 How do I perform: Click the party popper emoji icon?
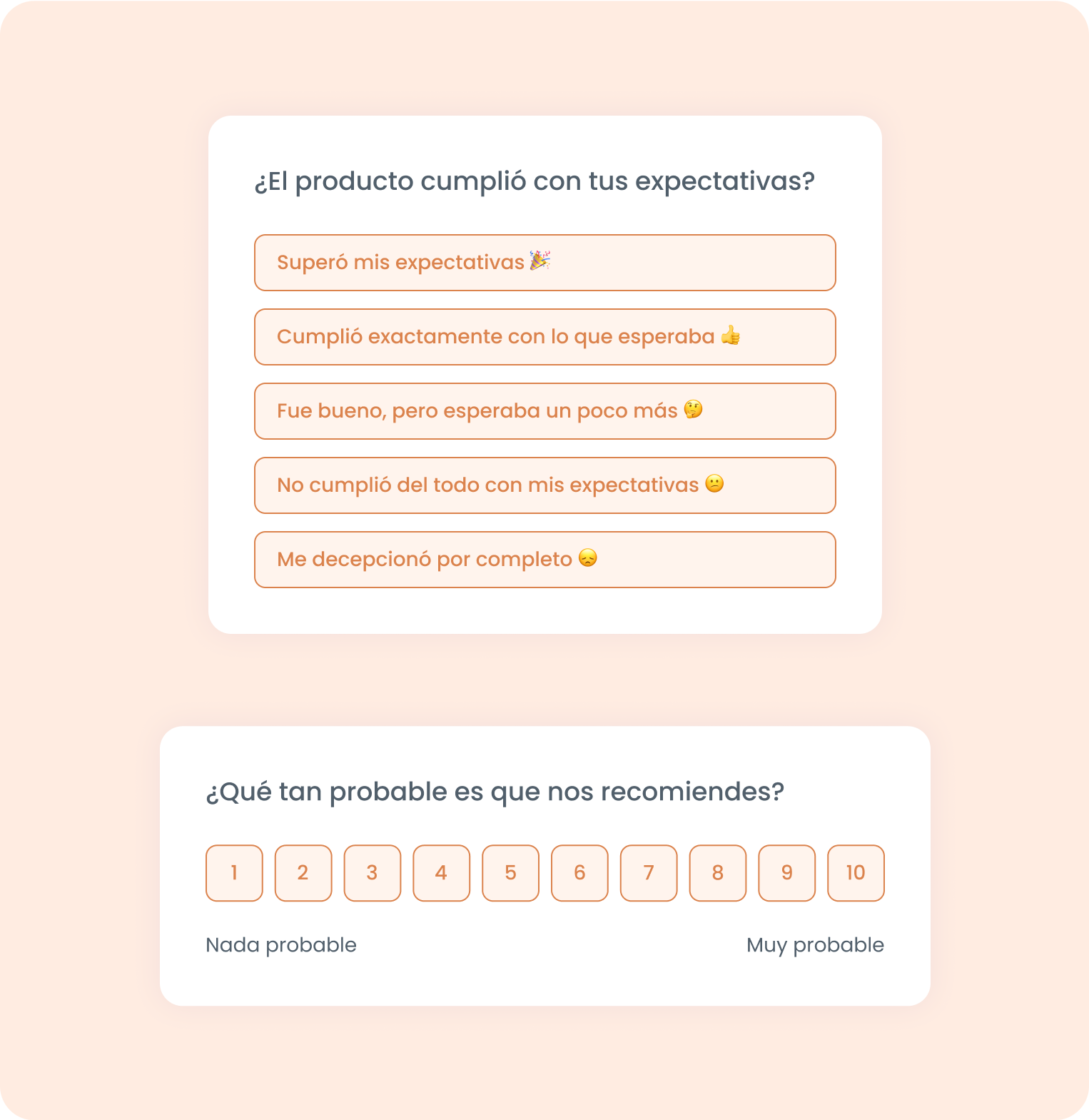pos(540,261)
